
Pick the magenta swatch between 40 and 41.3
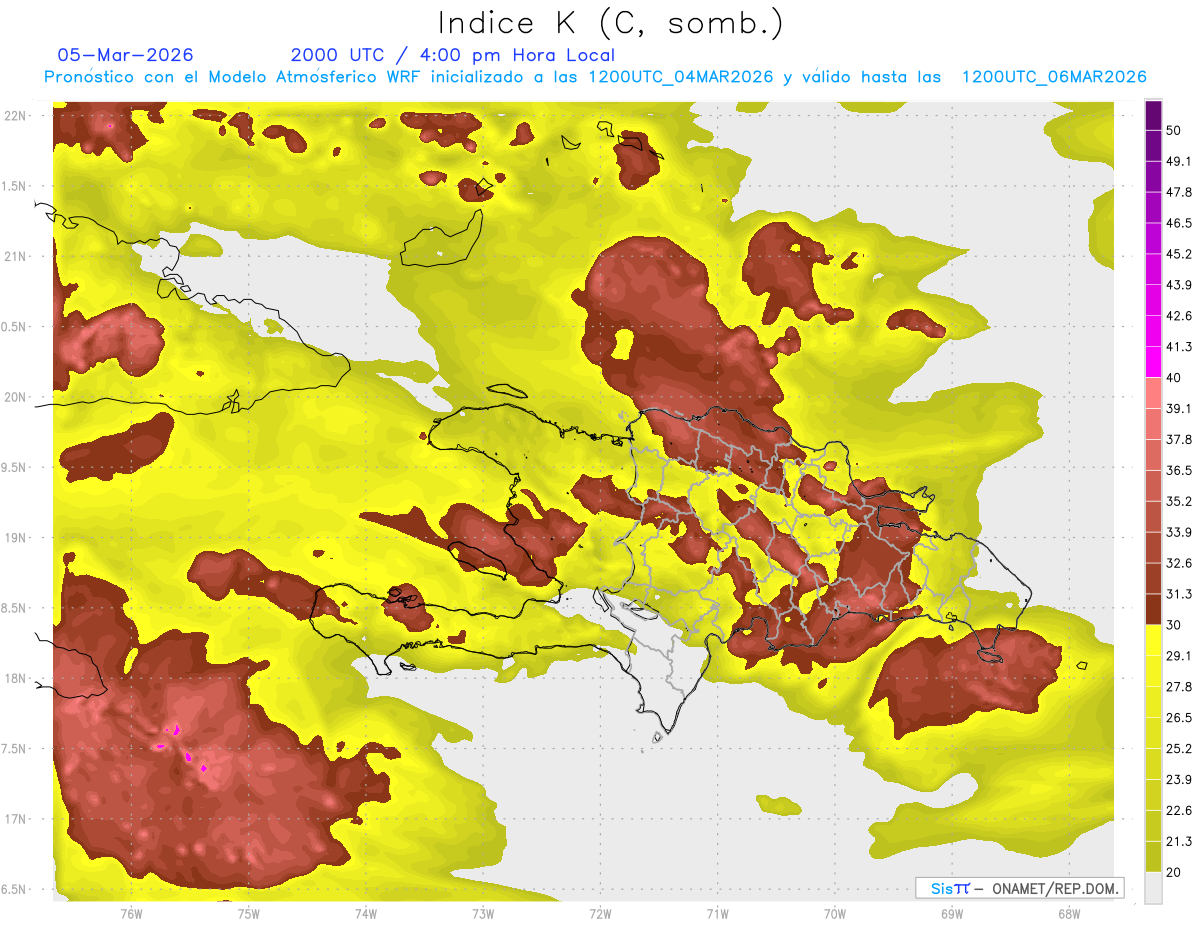pos(1153,362)
